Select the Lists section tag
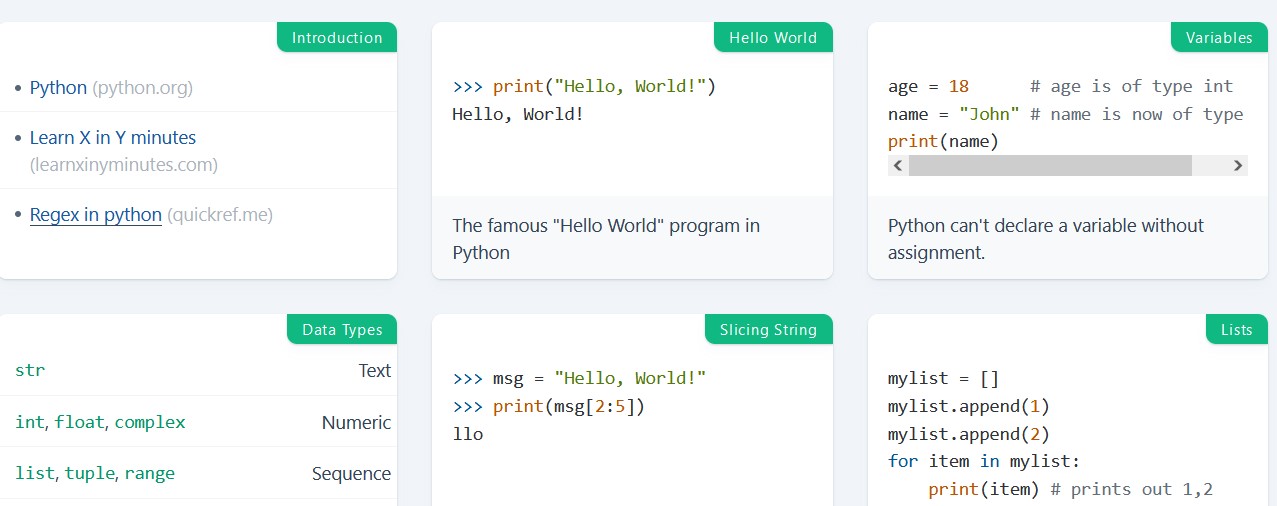1277x506 pixels. (1236, 330)
